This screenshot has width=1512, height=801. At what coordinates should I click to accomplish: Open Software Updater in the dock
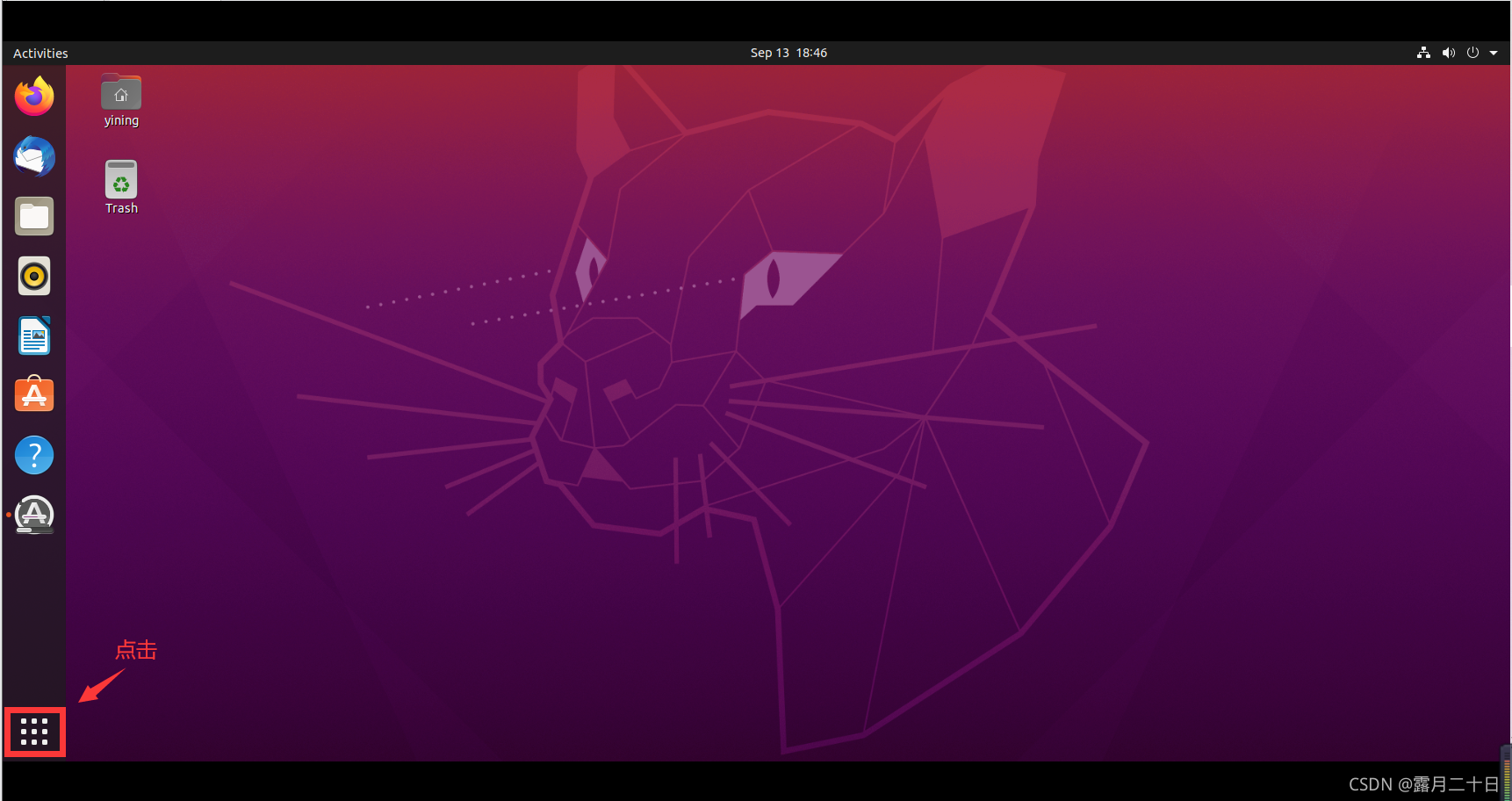coord(34,515)
